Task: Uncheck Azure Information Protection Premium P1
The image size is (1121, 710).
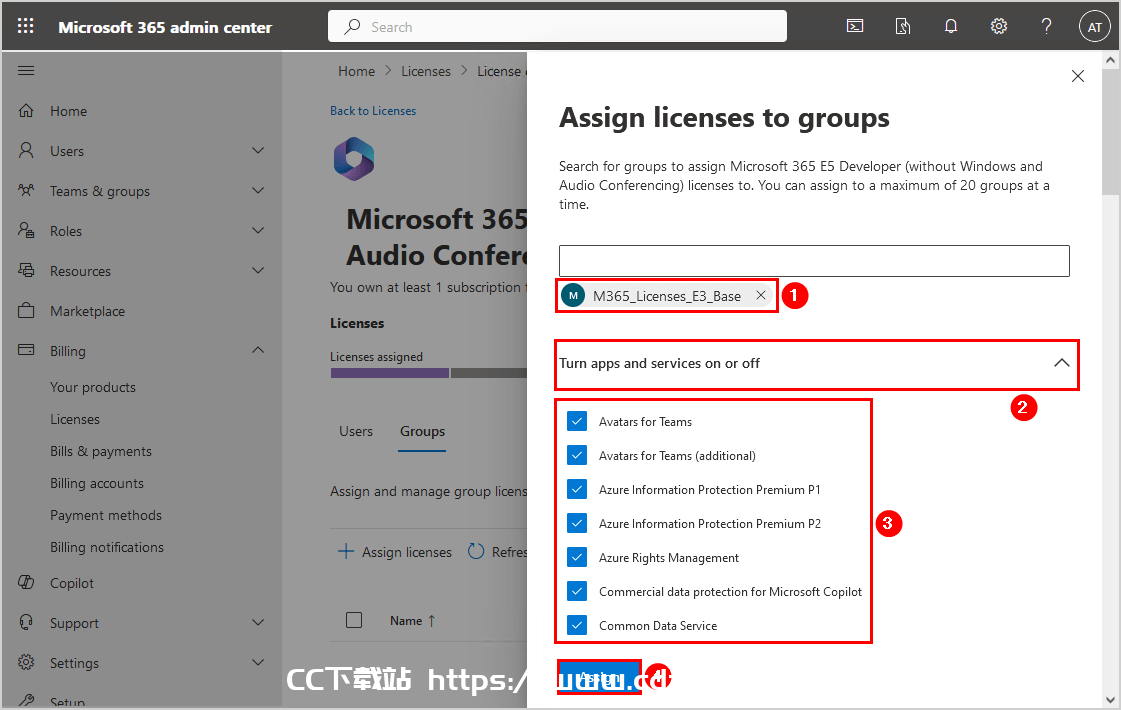Action: [577, 489]
